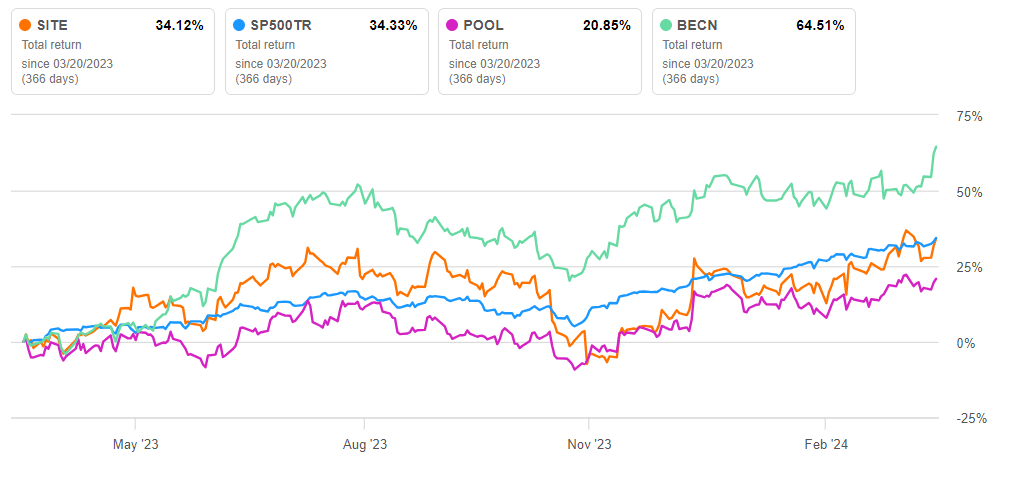The image size is (1036, 483).
Task: Click the orange SITE color dot
Action: coord(28,25)
